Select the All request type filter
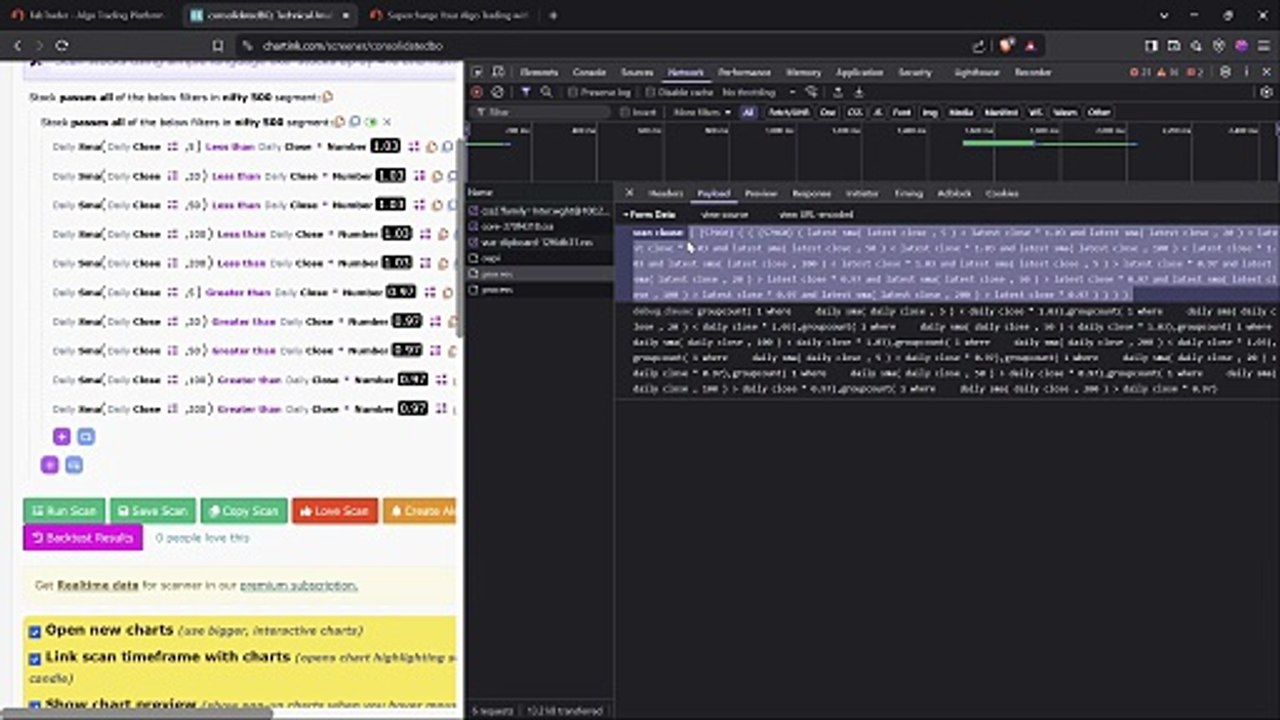Image resolution: width=1280 pixels, height=720 pixels. pos(748,112)
